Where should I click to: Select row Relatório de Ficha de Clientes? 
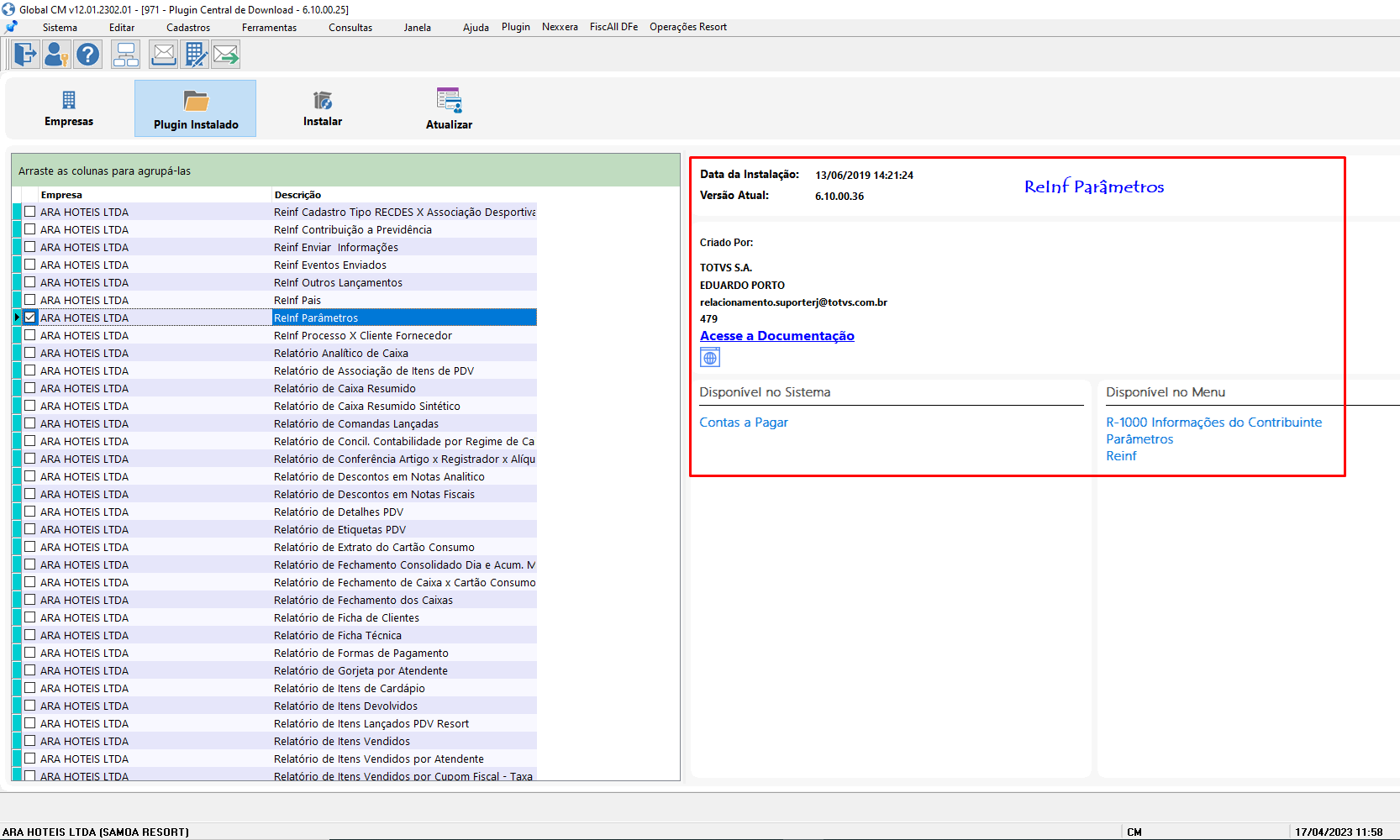[275, 617]
